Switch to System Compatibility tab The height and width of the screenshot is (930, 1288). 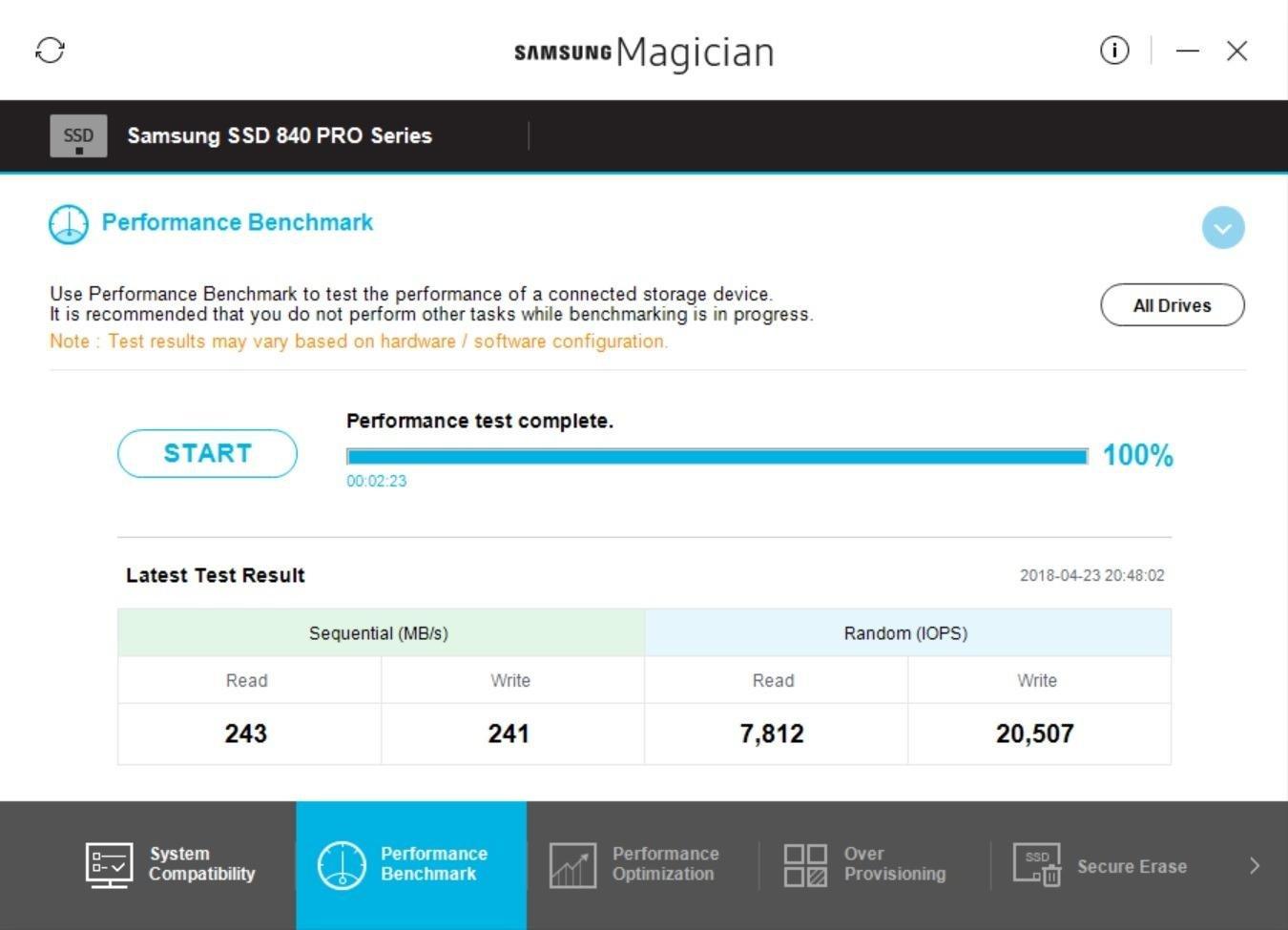tap(201, 864)
